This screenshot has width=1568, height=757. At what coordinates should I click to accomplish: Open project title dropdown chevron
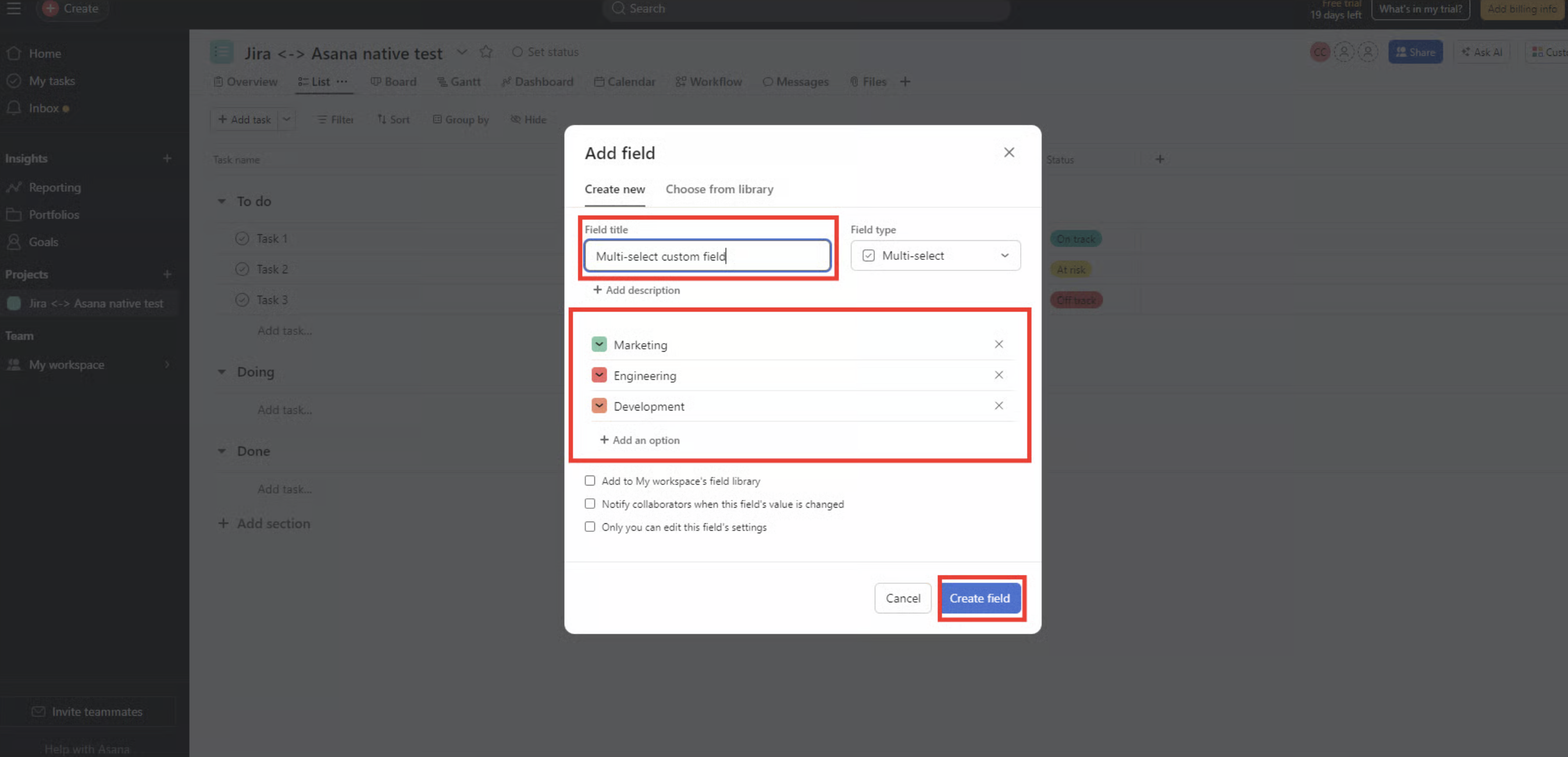[x=461, y=52]
